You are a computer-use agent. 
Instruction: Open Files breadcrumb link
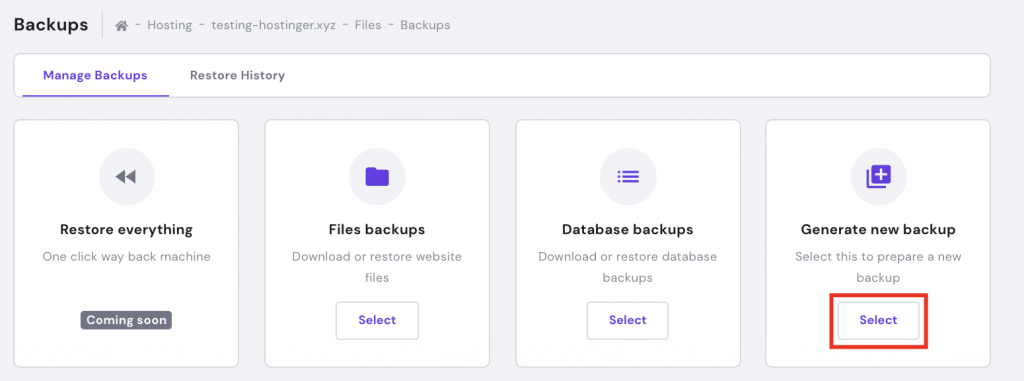368,25
